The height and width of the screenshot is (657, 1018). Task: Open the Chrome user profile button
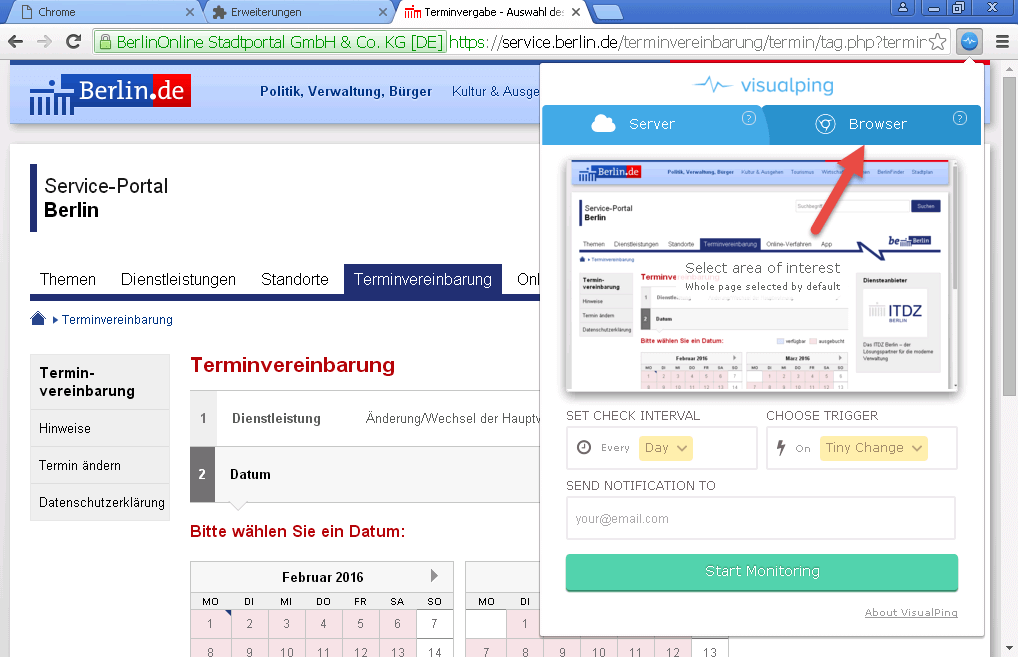point(902,8)
